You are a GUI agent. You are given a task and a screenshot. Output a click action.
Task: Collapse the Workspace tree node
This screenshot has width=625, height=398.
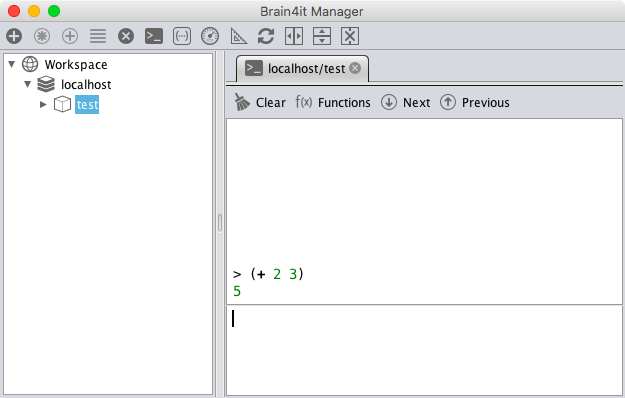(12, 64)
